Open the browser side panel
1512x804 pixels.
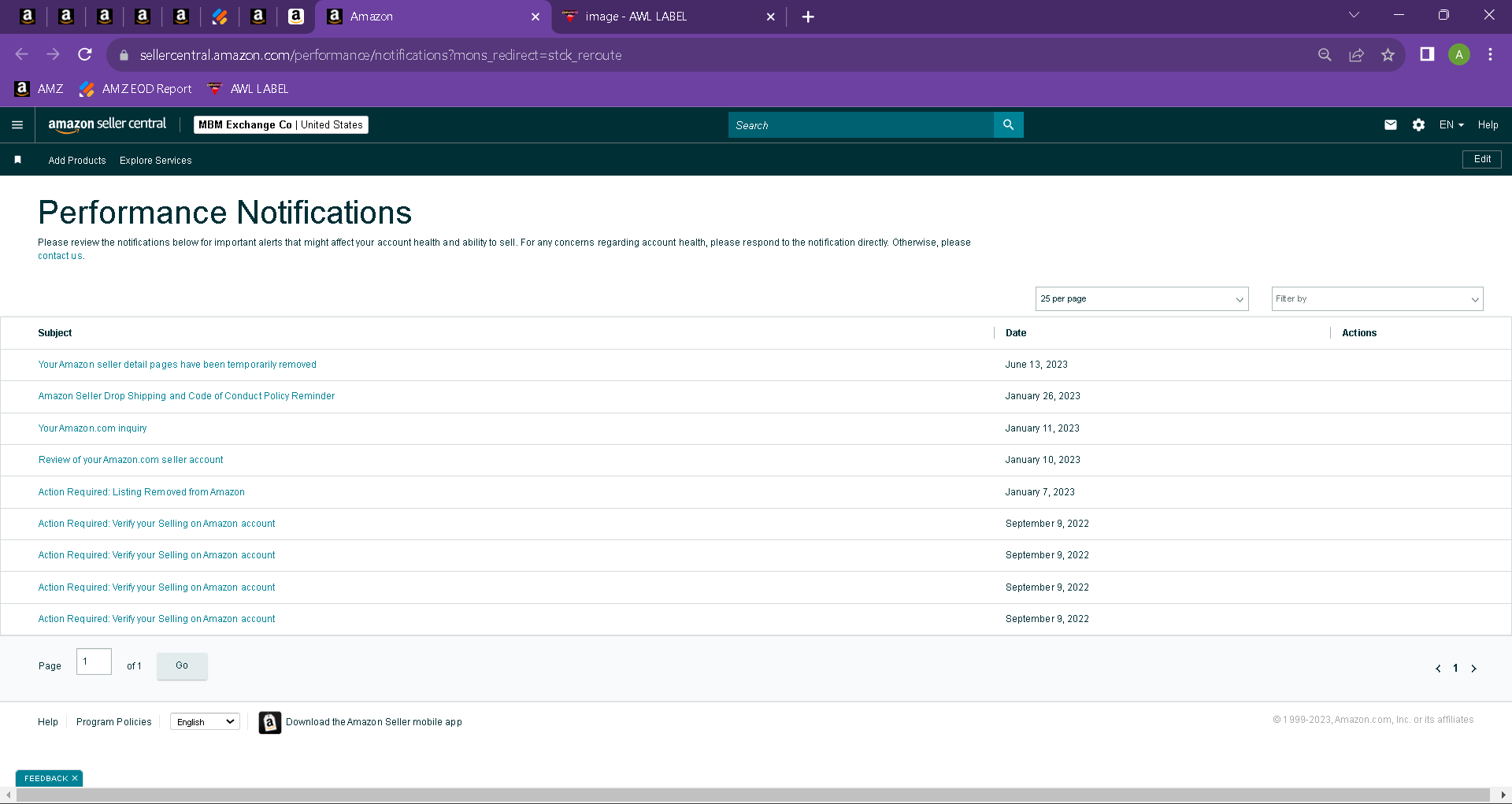point(1427,54)
